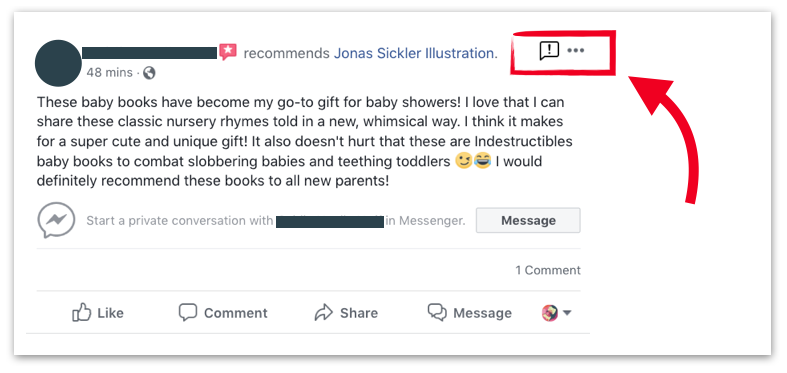
Task: Like the post with thumbs-up button
Action: (x=98, y=313)
